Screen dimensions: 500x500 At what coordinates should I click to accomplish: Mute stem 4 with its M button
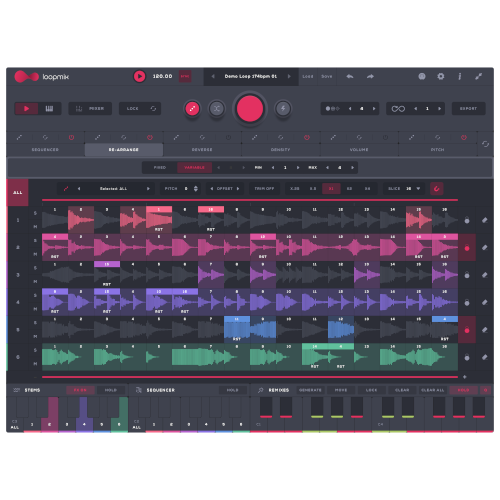(35, 309)
